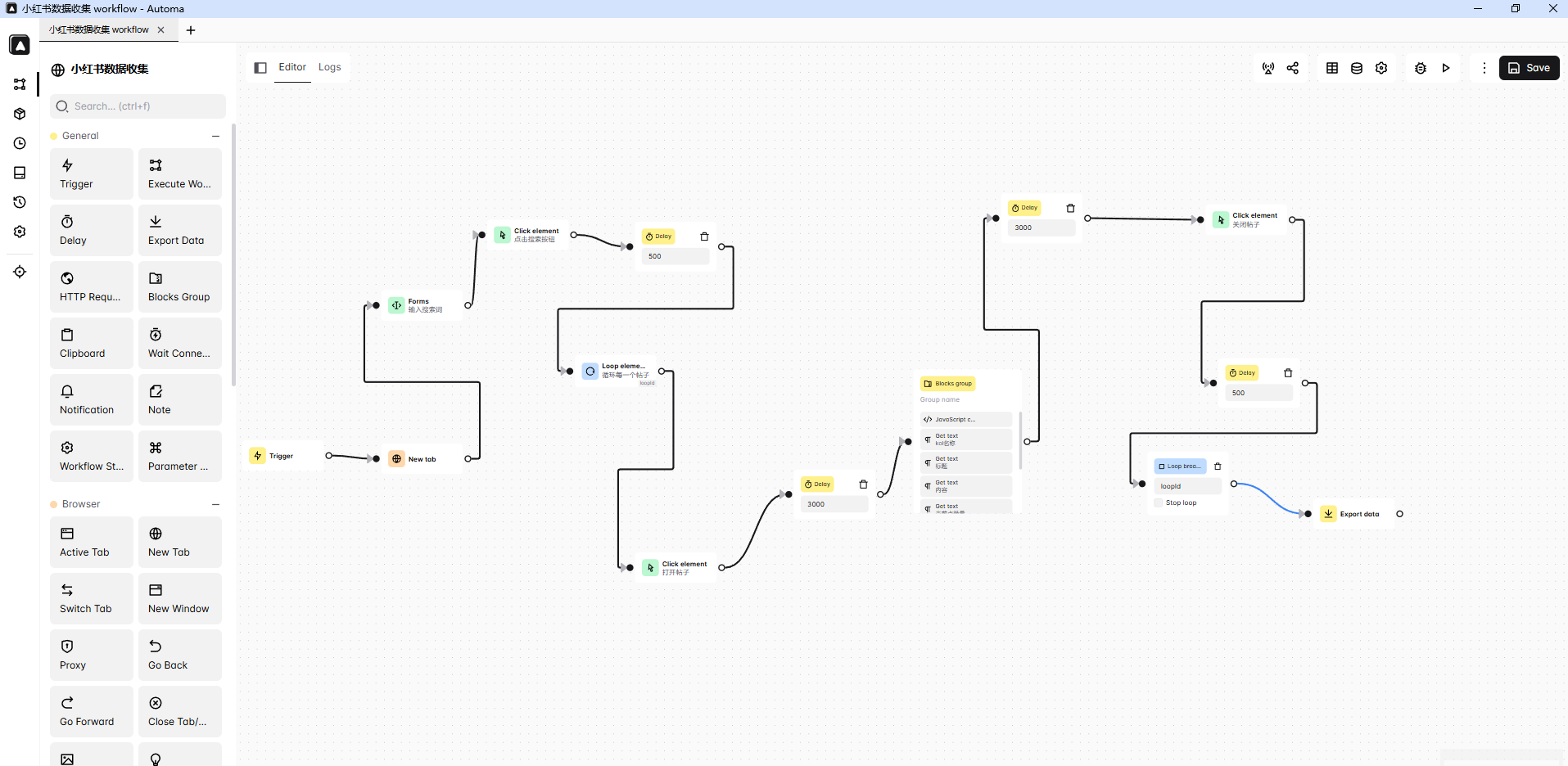The image size is (1568, 766).
Task: Click the Save button
Action: (1529, 68)
